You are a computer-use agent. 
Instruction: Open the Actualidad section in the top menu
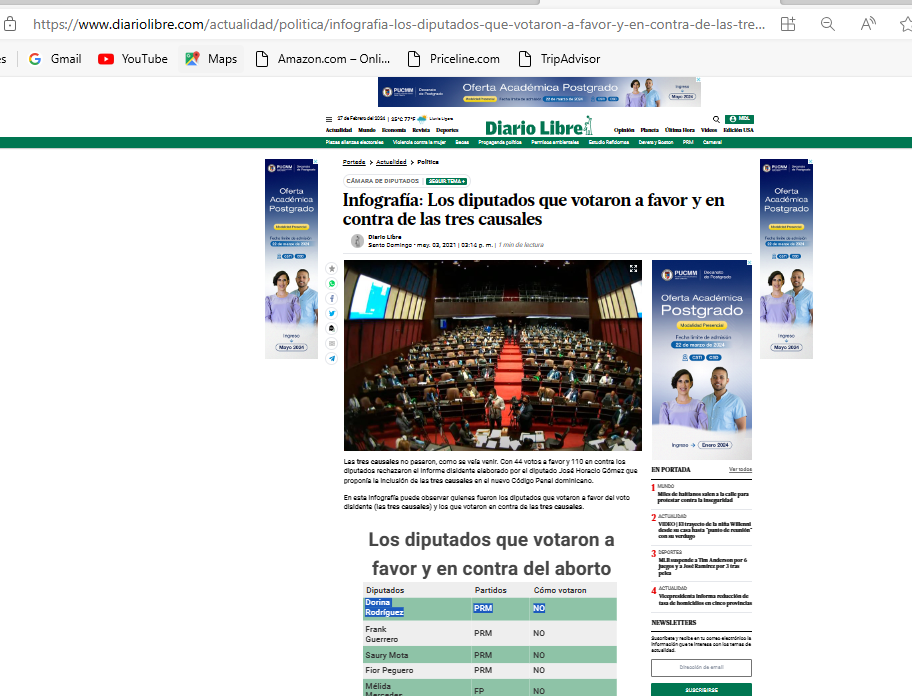[x=339, y=130]
